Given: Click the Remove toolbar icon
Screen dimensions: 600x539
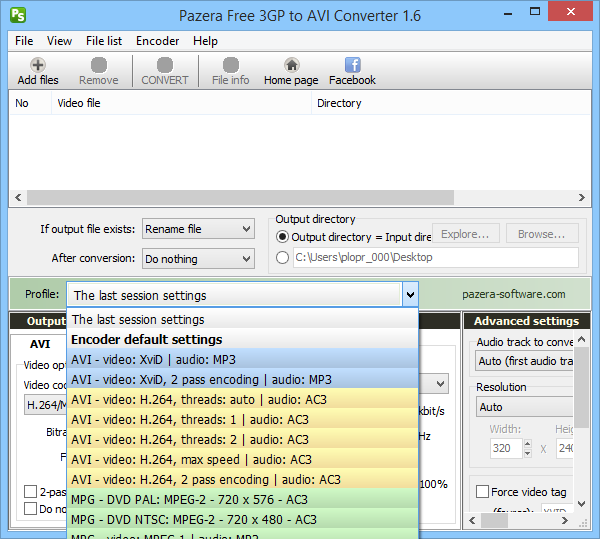Looking at the screenshot, I should [x=99, y=72].
